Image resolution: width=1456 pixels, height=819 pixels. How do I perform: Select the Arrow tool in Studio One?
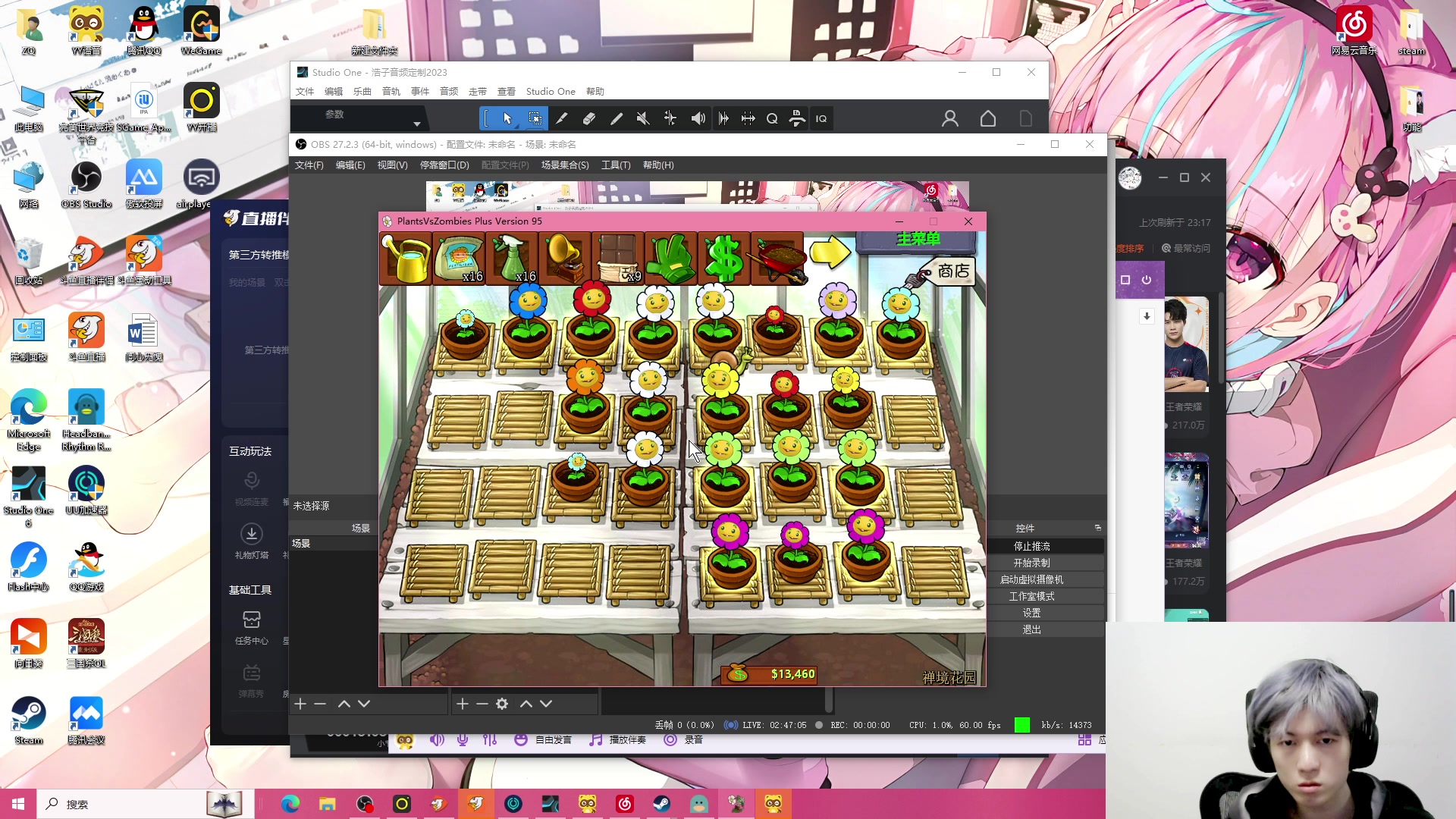pos(507,118)
